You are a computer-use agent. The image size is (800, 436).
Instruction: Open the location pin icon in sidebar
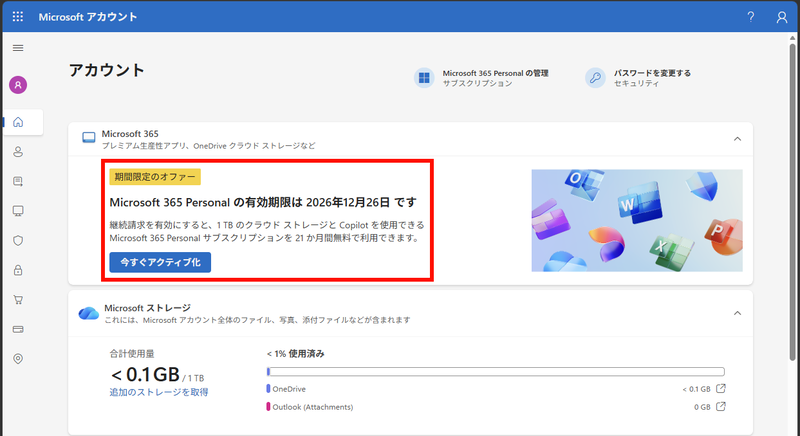(18, 359)
